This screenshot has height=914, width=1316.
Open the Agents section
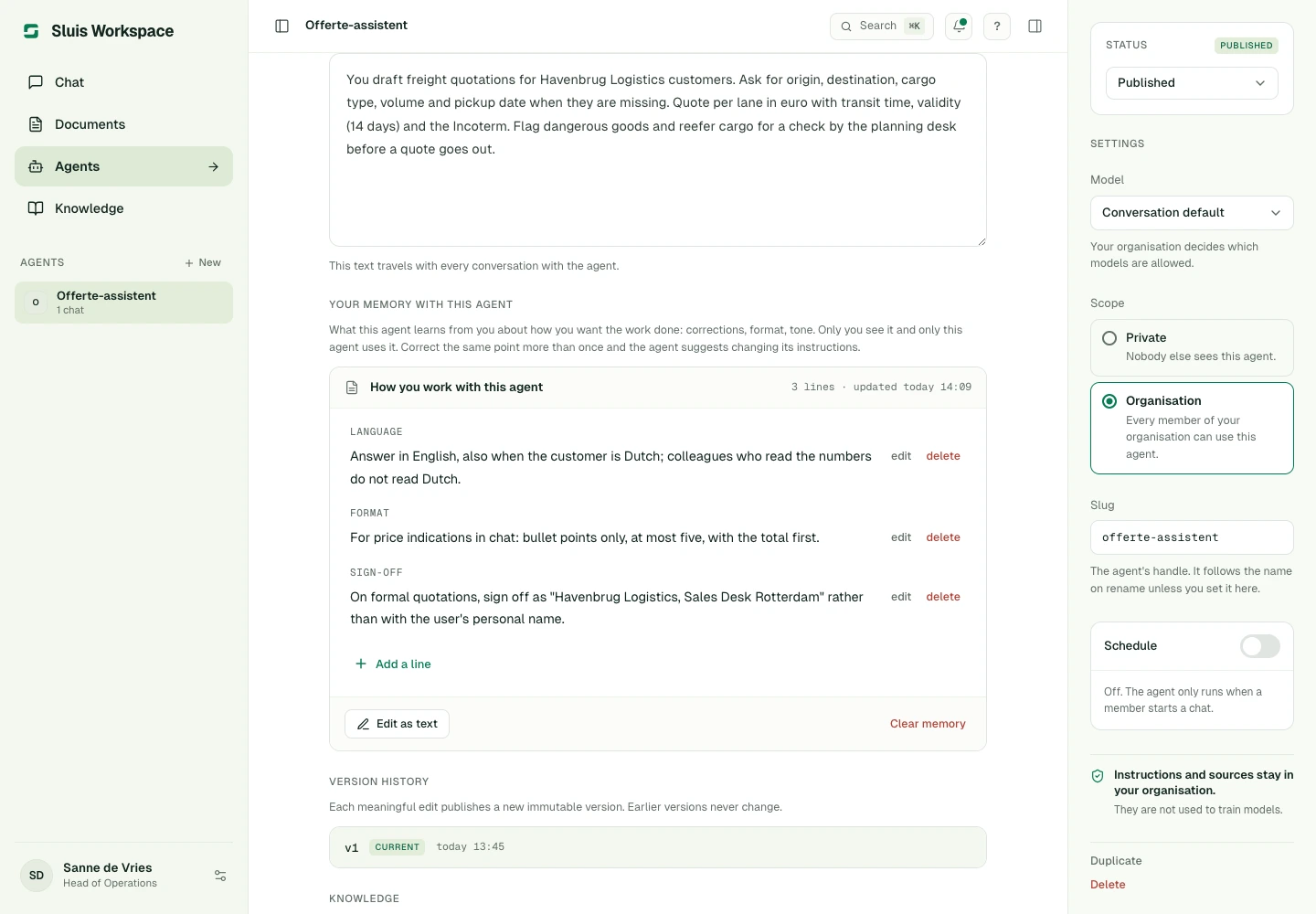(123, 166)
